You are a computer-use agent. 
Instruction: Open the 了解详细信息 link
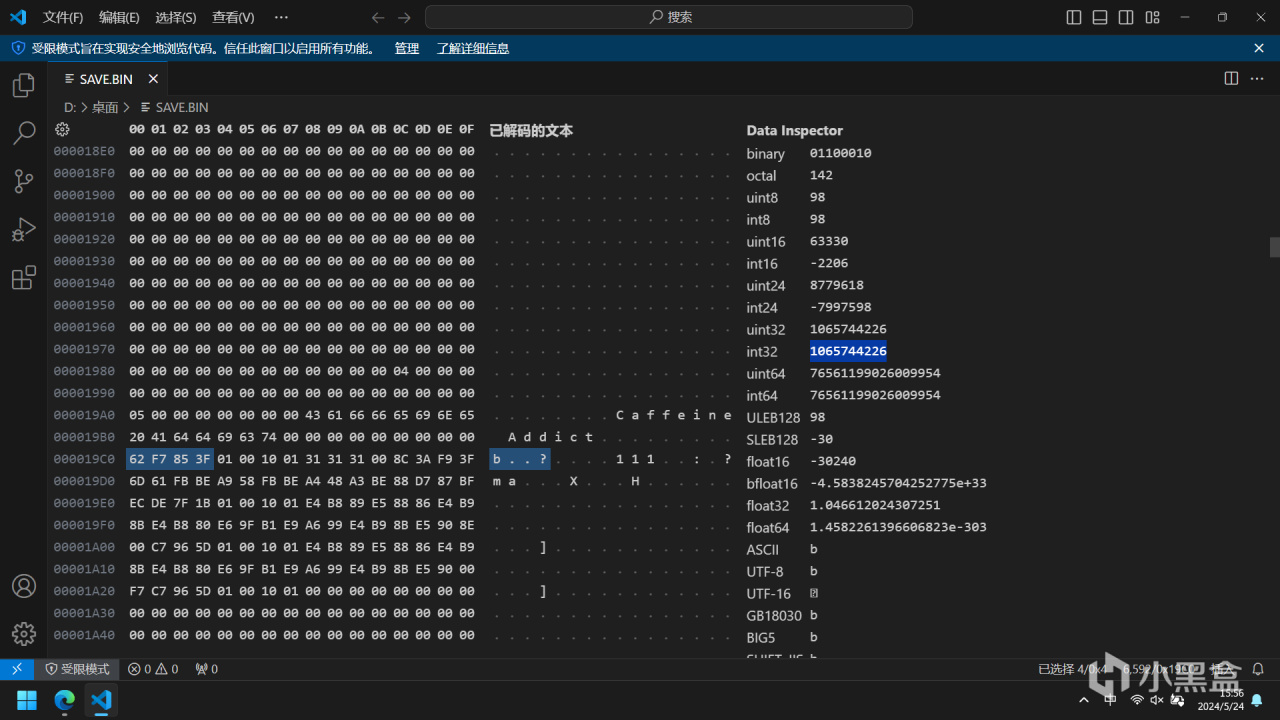tap(473, 48)
